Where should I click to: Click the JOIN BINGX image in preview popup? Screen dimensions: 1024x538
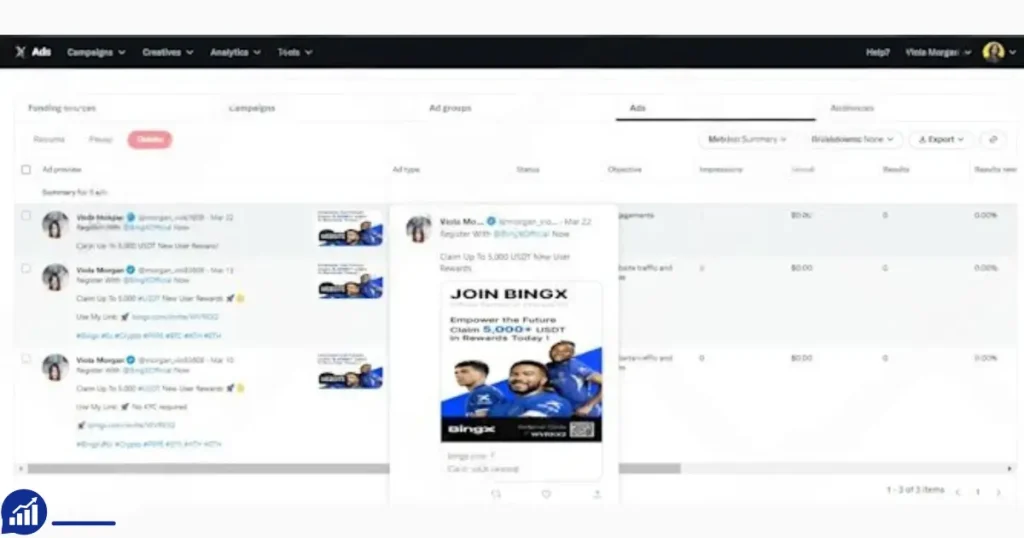[x=521, y=362]
